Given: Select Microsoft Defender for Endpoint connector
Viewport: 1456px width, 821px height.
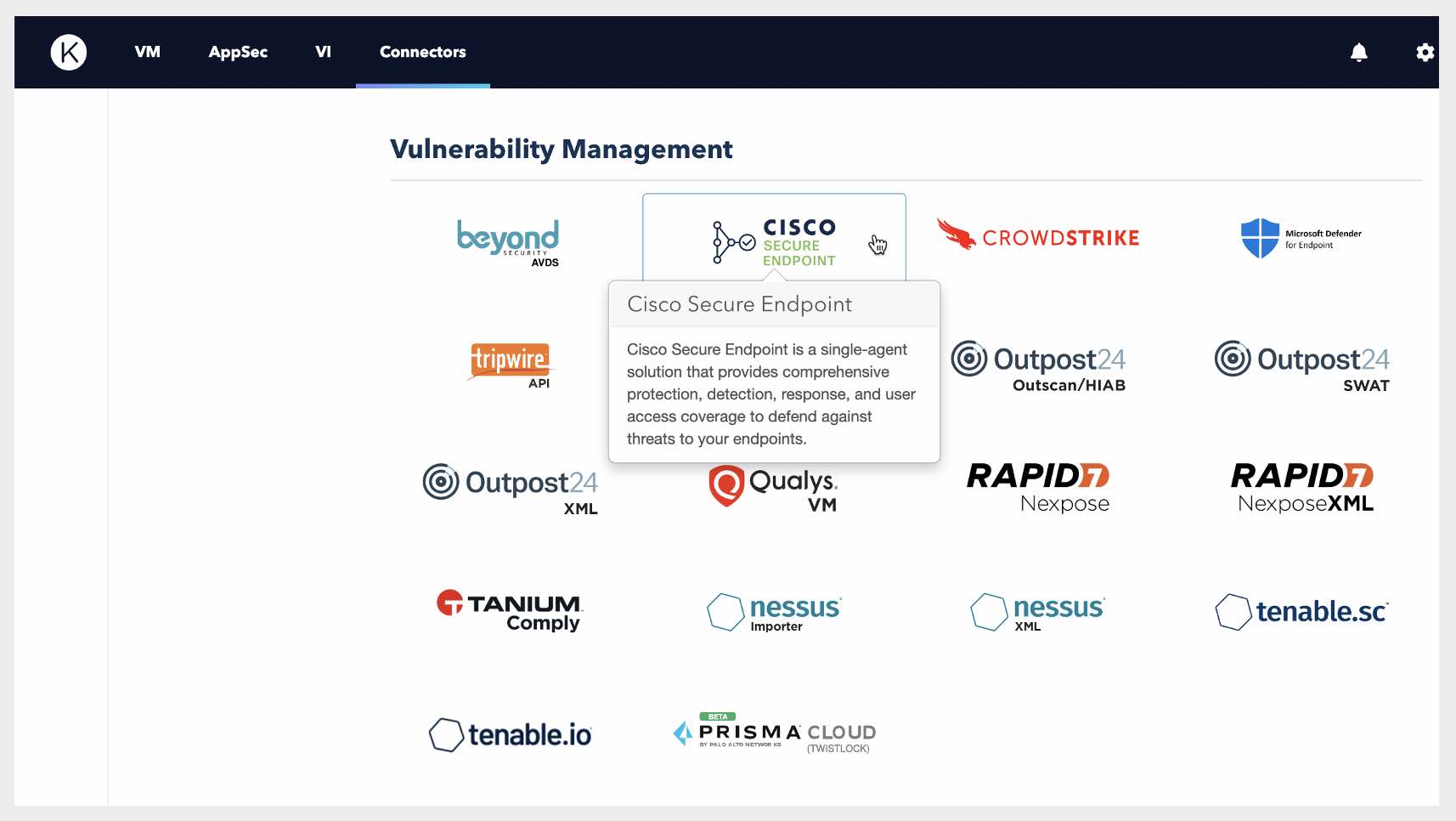Looking at the screenshot, I should 1301,238.
